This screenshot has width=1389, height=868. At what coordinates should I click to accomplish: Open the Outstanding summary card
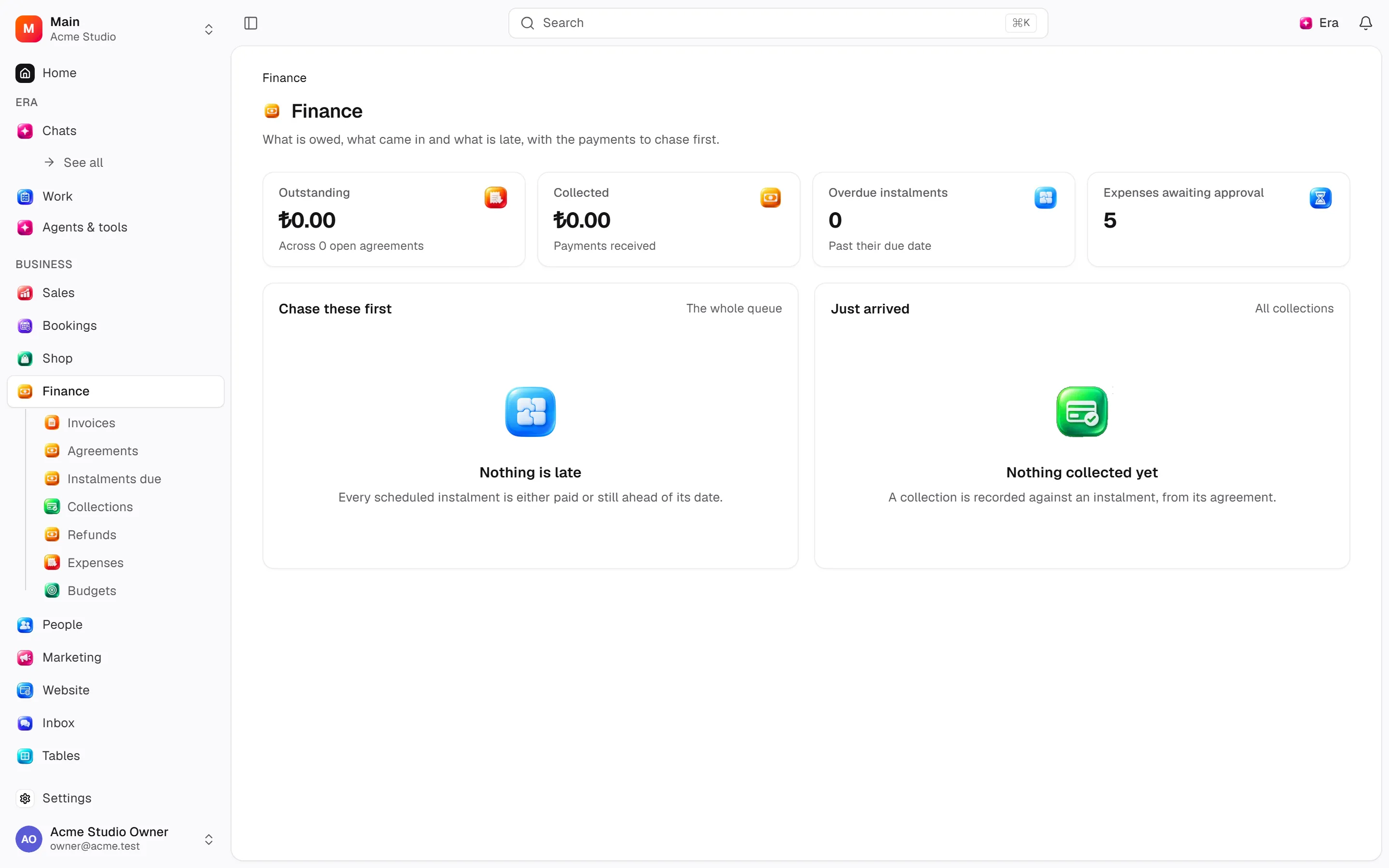tap(394, 219)
